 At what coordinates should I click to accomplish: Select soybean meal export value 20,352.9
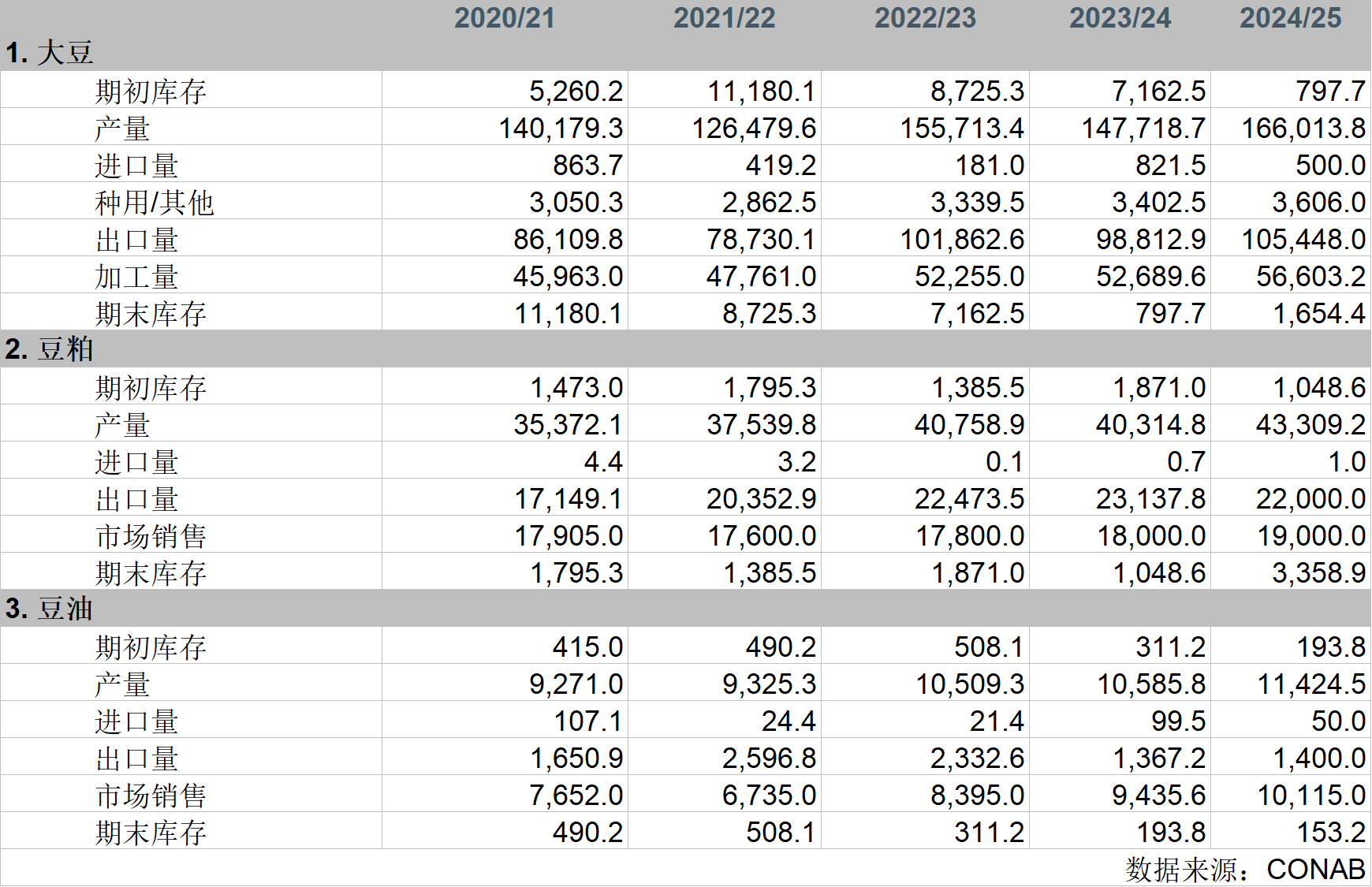point(761,499)
